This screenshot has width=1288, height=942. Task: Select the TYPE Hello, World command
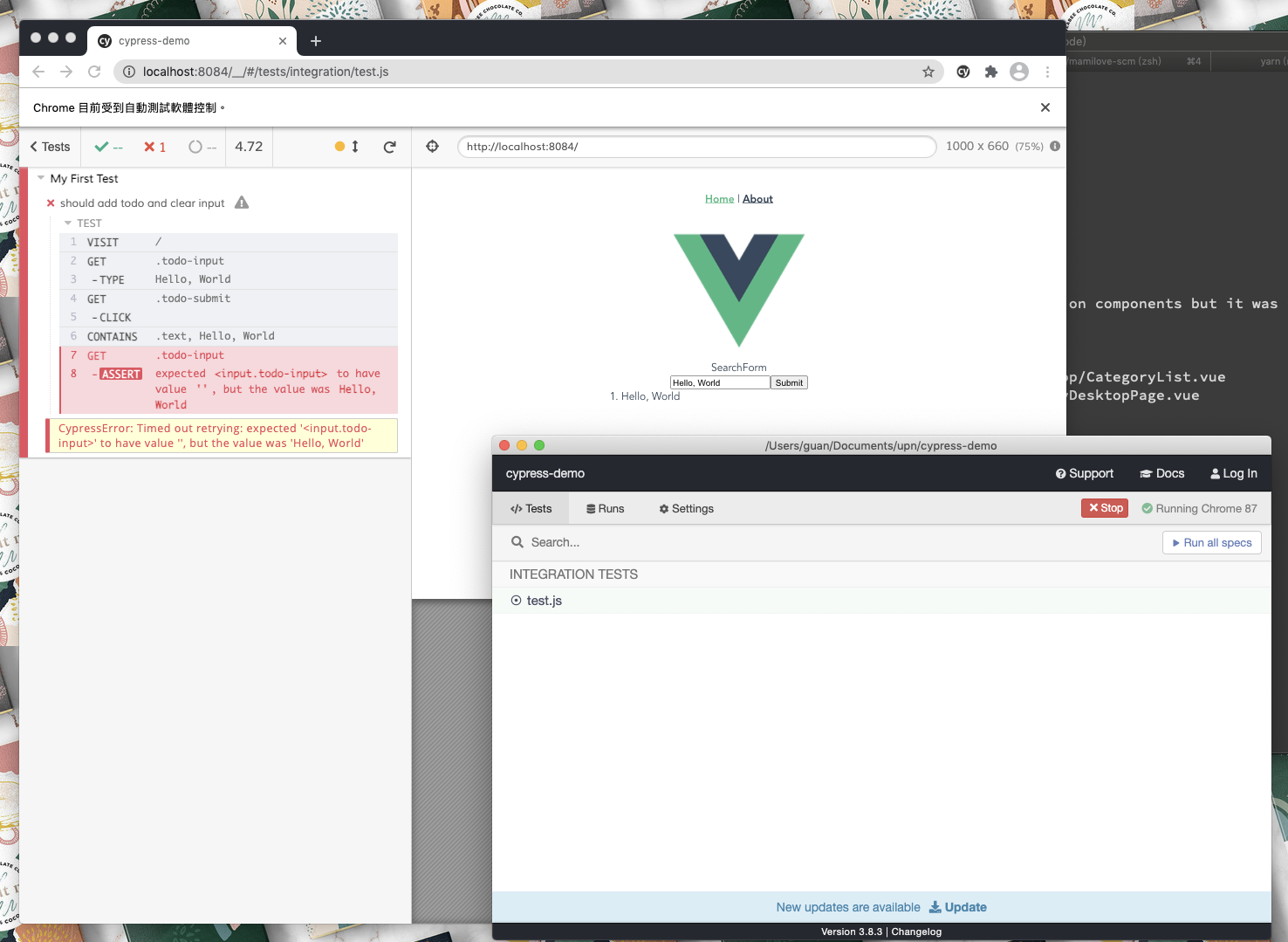pos(229,279)
